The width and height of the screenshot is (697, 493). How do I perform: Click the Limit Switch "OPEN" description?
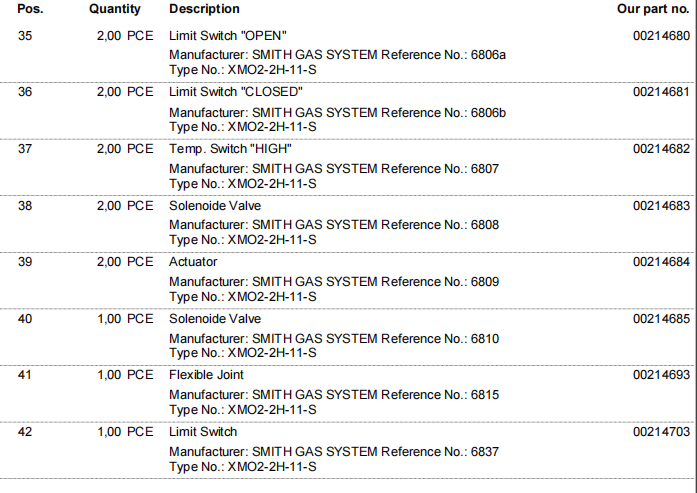point(229,36)
